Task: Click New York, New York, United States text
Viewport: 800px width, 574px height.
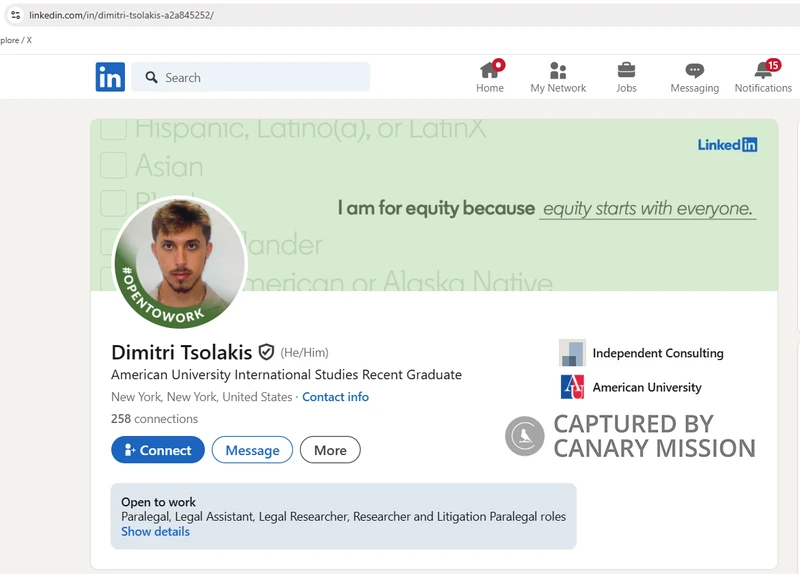Action: pos(202,397)
